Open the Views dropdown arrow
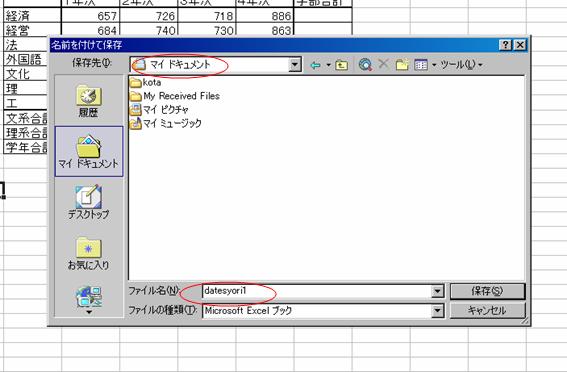The height and width of the screenshot is (372, 567). [x=434, y=65]
